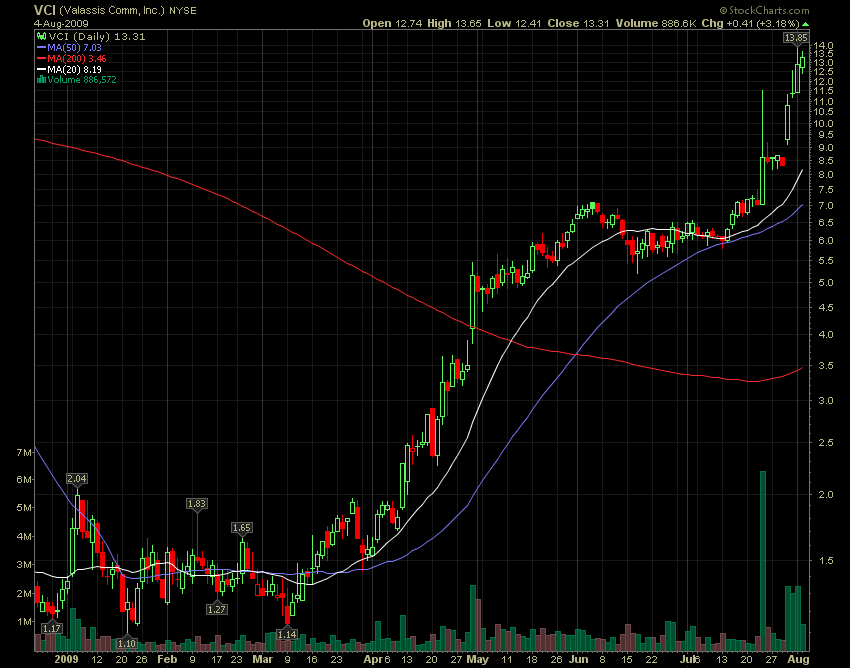
Task: Click the Low 12.41 value
Action: [515, 23]
